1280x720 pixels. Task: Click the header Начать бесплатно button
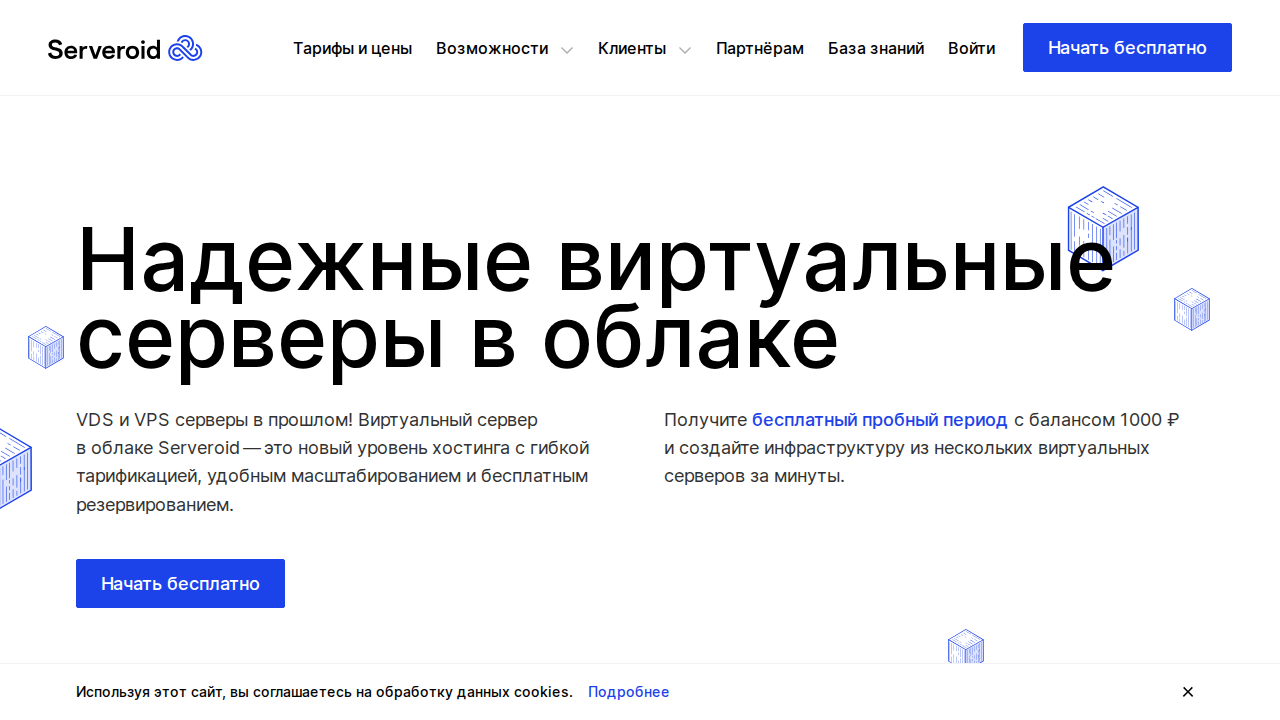[1127, 48]
